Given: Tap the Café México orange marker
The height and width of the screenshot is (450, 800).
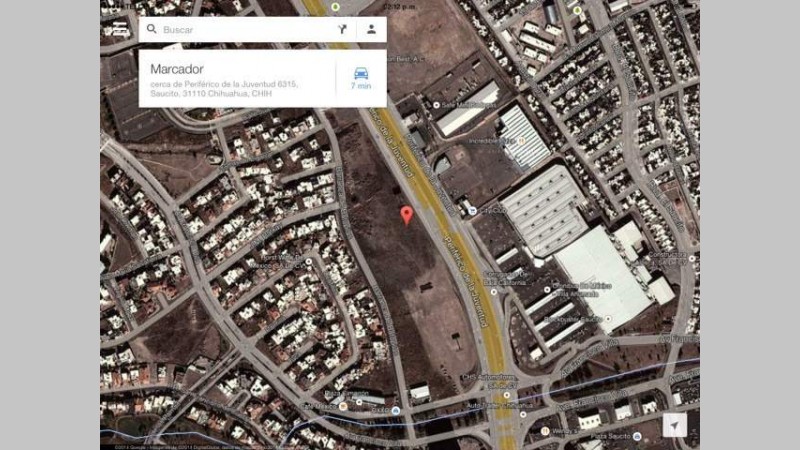Looking at the screenshot, I should [x=343, y=406].
